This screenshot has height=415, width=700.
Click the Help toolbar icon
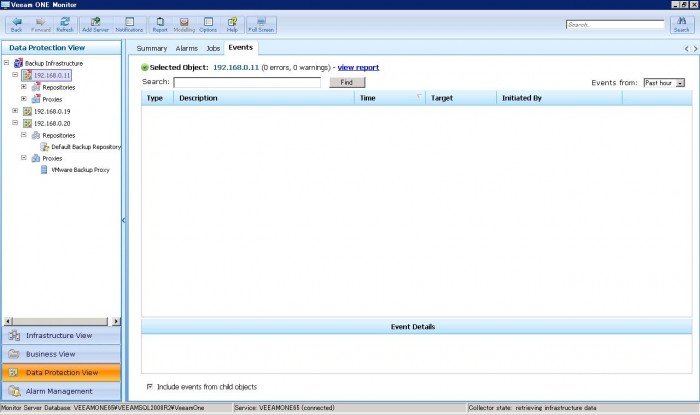coord(232,23)
